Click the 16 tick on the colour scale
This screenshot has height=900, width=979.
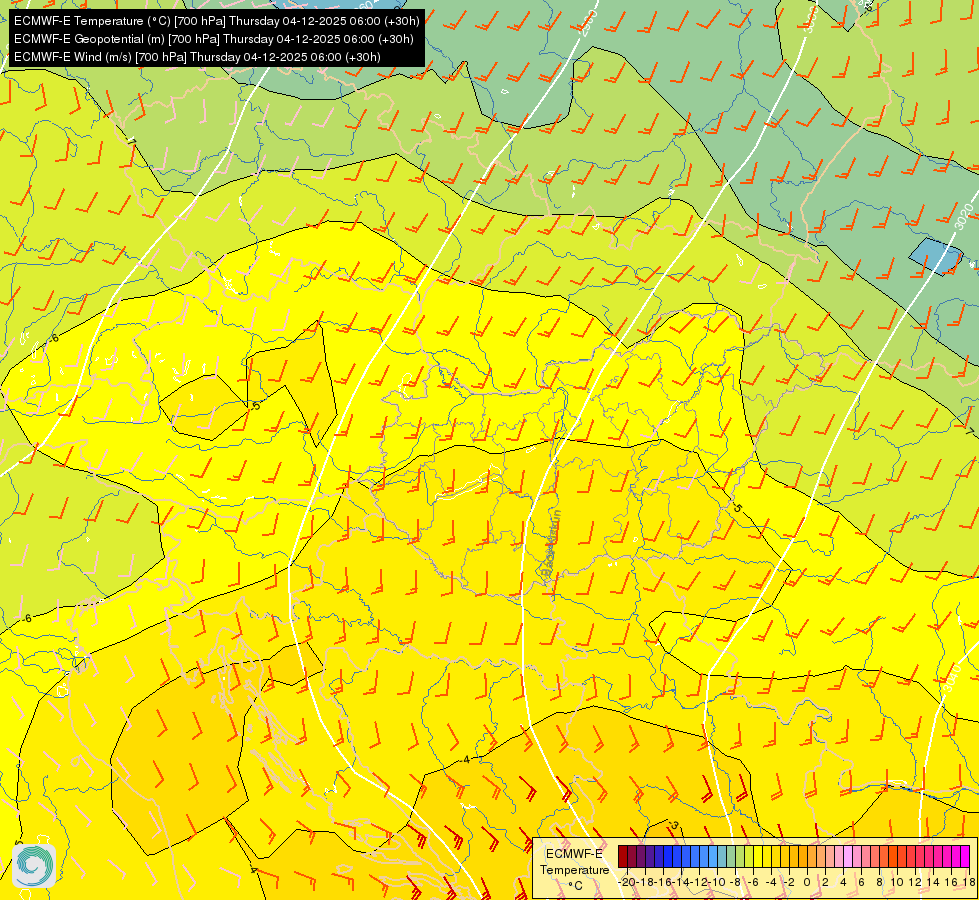pos(952,882)
